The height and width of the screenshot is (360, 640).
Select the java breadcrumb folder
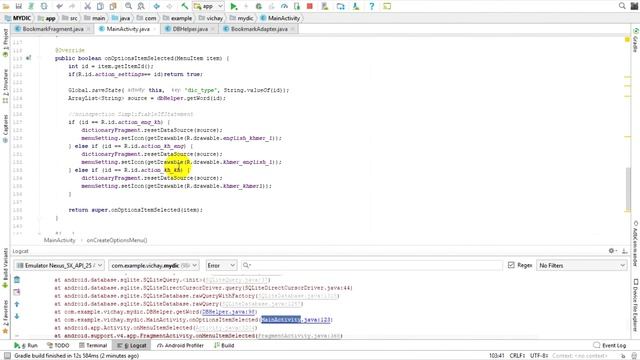click(x=121, y=18)
